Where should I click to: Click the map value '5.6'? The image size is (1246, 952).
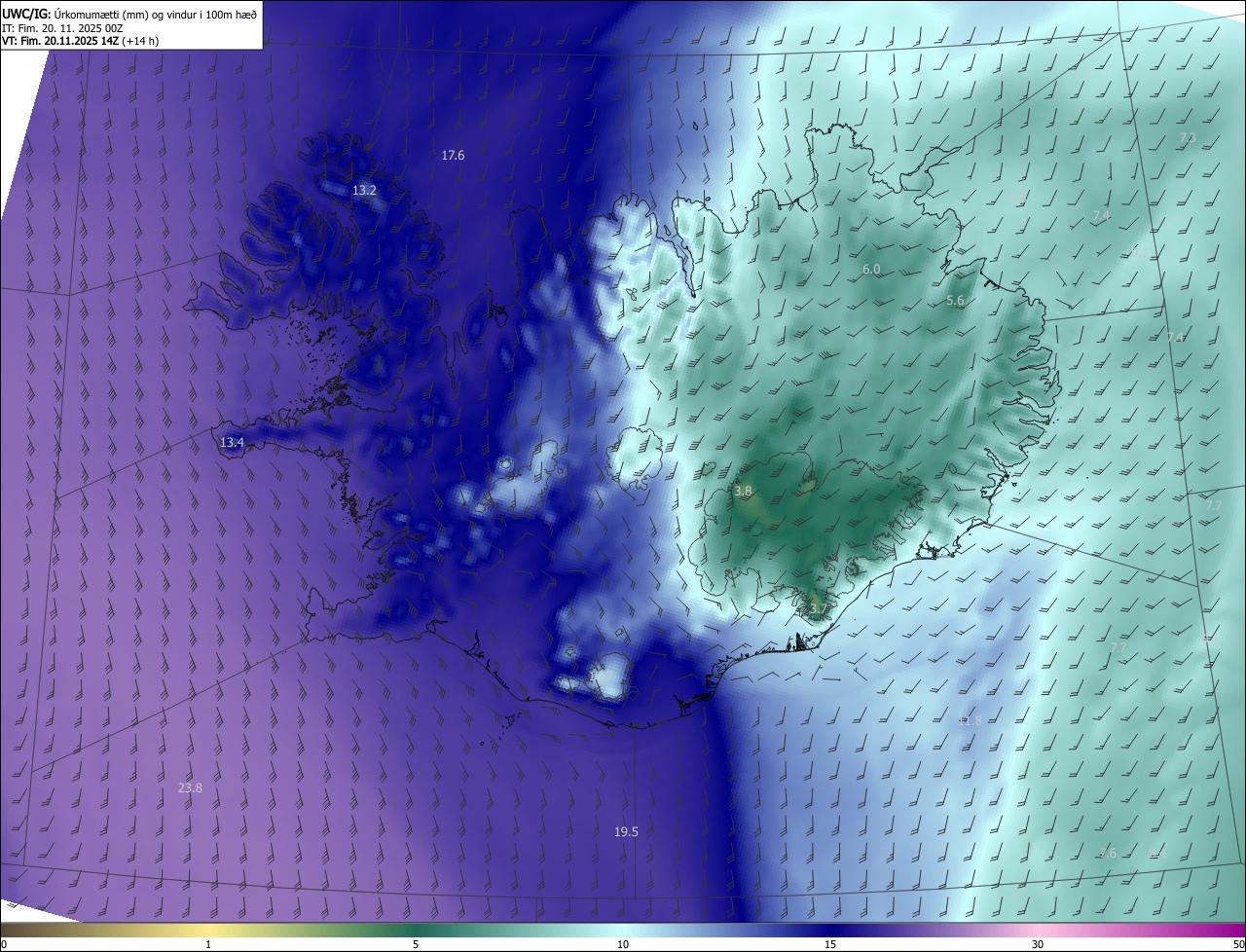point(955,301)
